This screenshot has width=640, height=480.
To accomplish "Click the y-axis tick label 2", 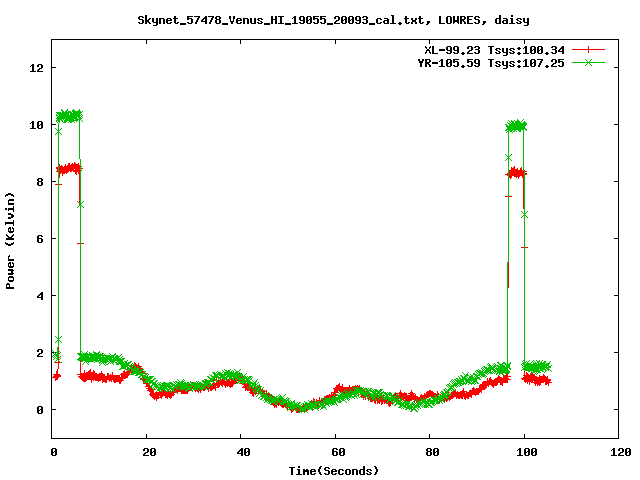I will coord(40,353).
